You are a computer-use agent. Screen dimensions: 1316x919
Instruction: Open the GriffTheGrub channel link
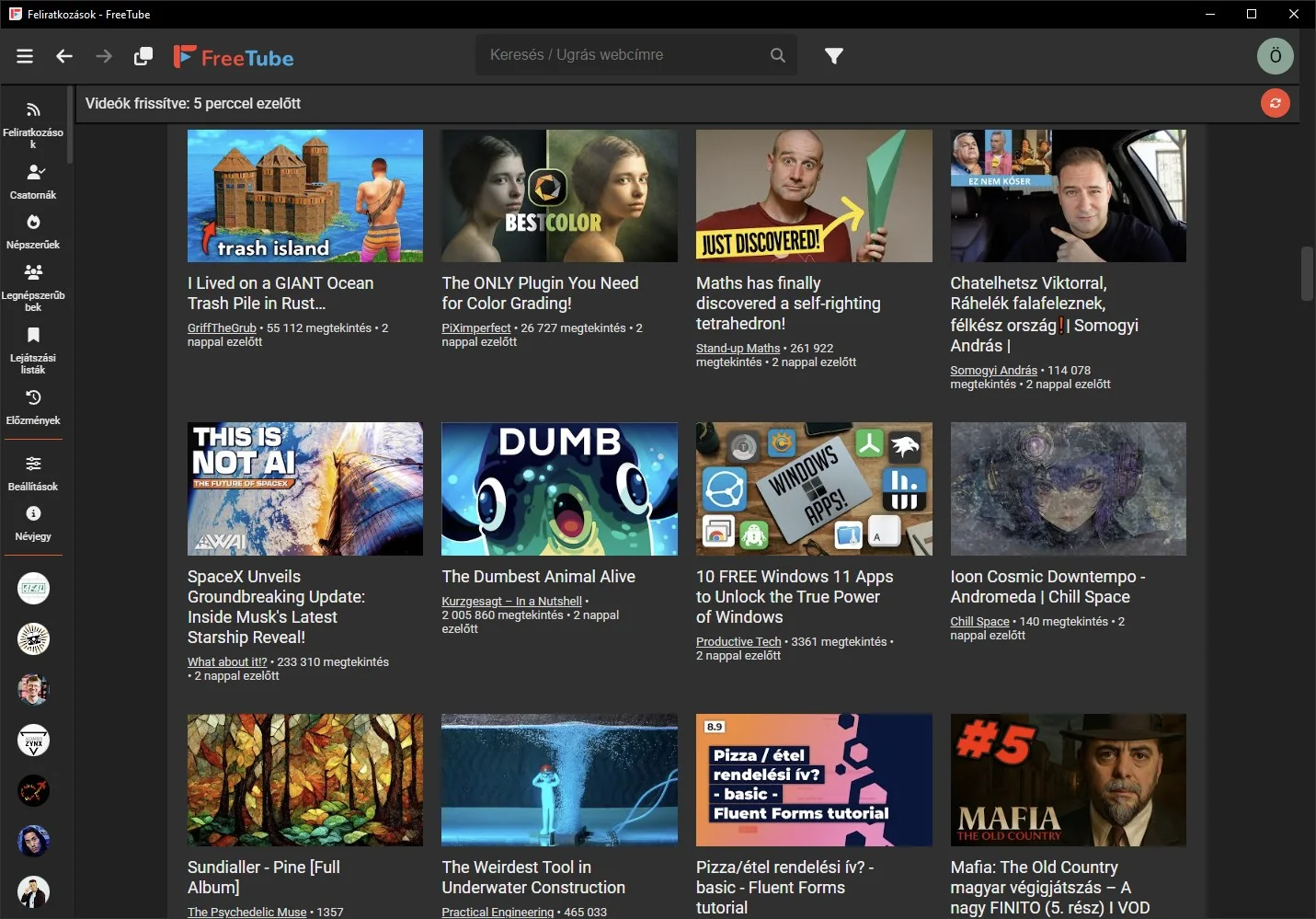pos(222,327)
